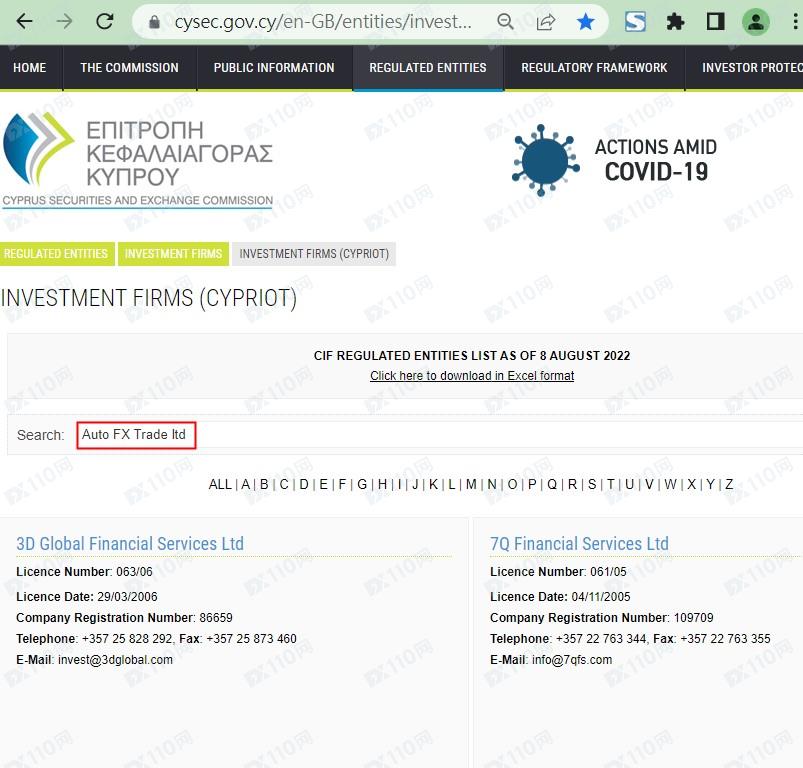The height and width of the screenshot is (768, 803).
Task: Click here to download in Excel format
Action: [x=472, y=376]
